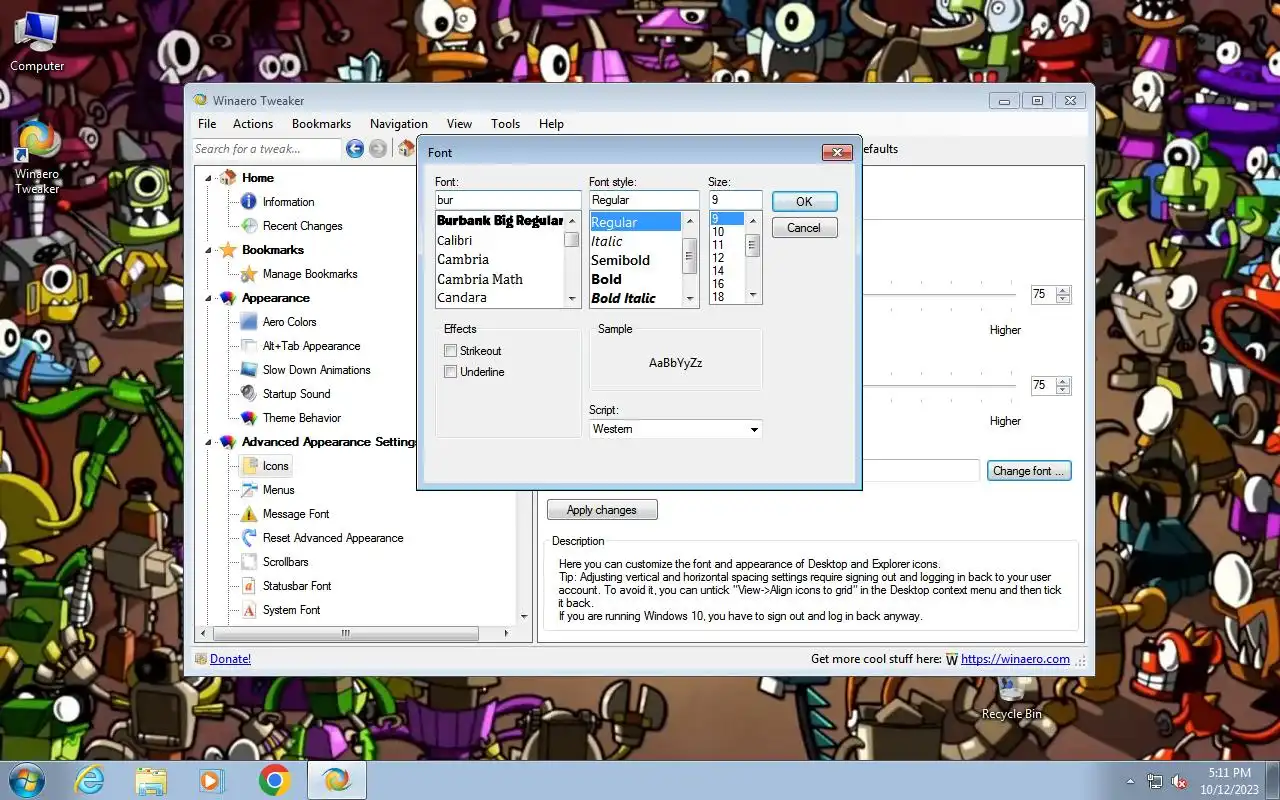Viewport: 1280px width, 800px height.
Task: Click the blue back navigation arrow
Action: coord(355,149)
